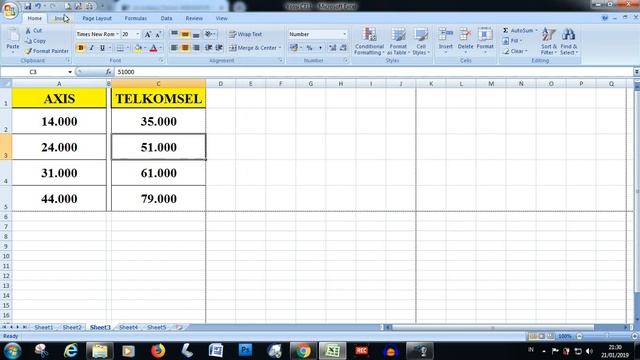Open the font name dropdown
640x360 pixels.
118,34
